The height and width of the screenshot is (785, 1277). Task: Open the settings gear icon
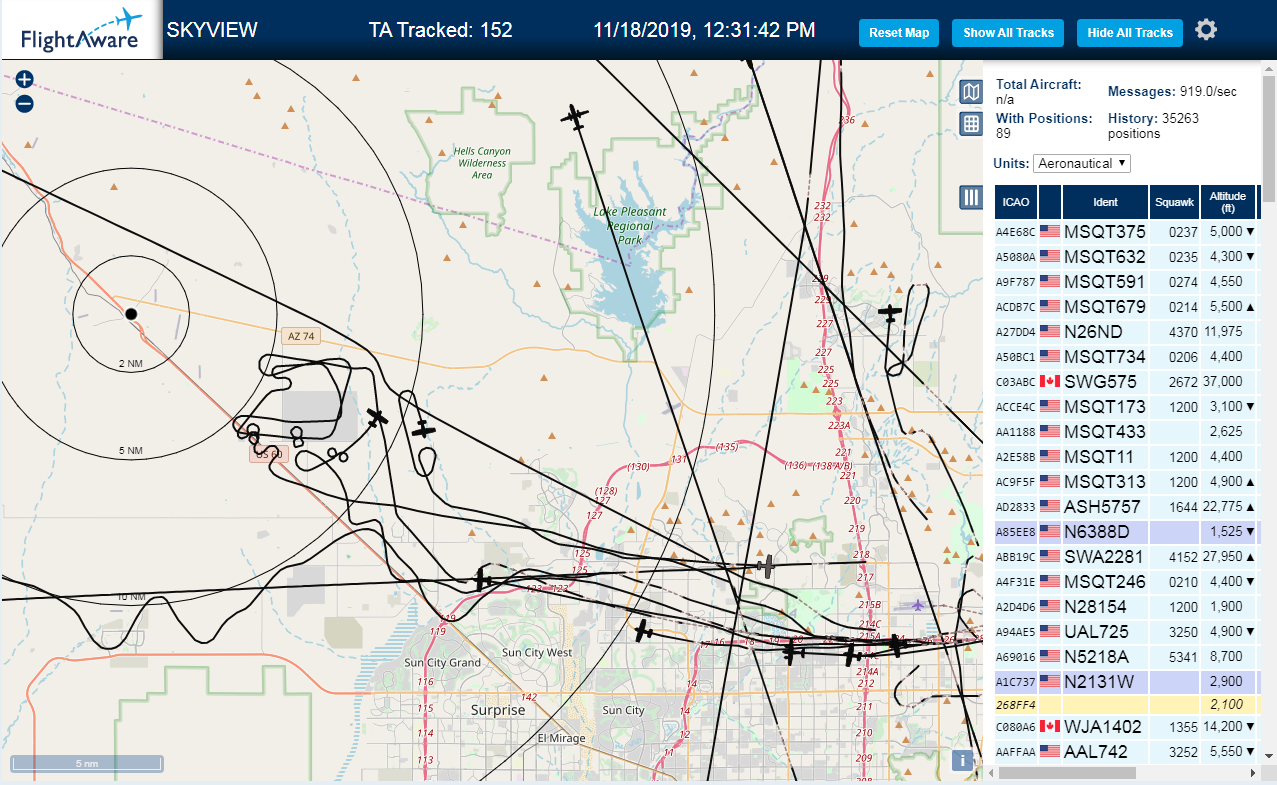click(1206, 30)
